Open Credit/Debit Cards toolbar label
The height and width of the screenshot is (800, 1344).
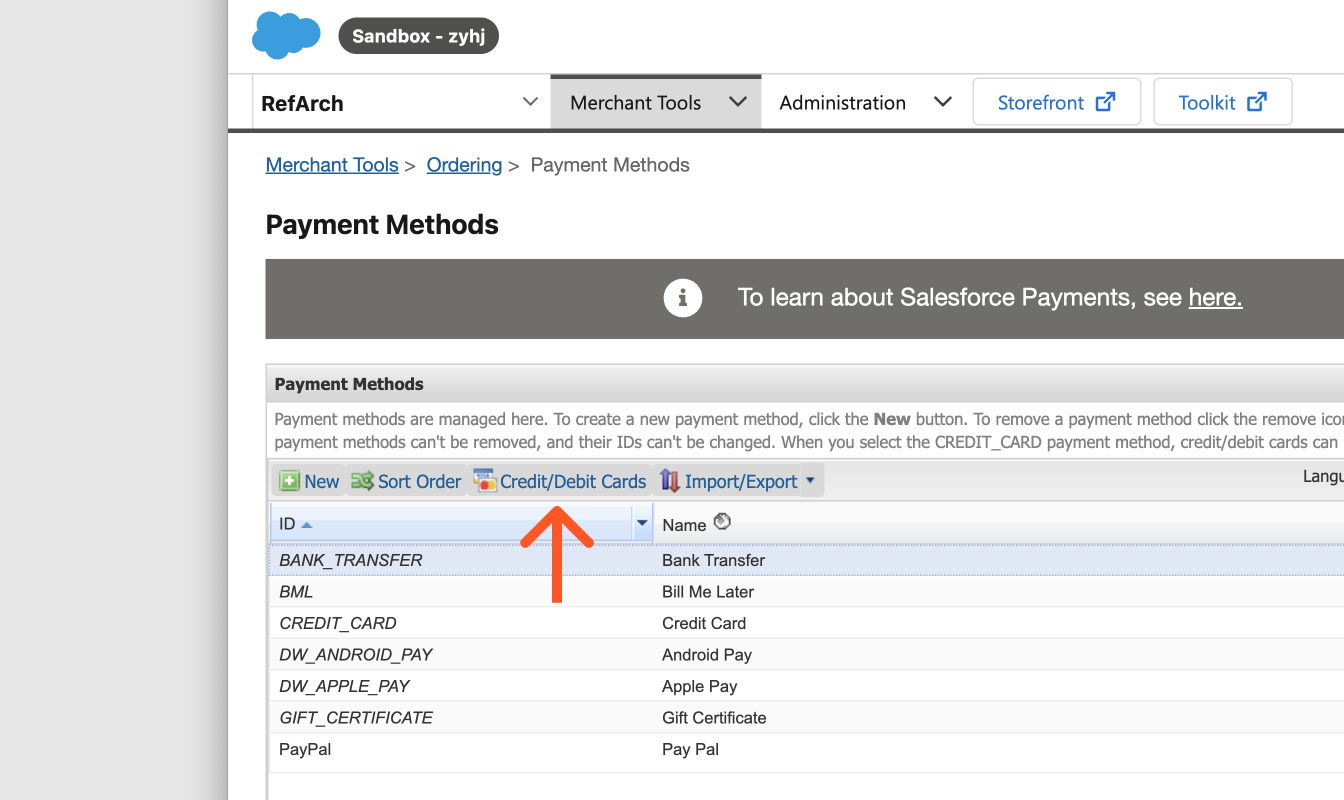573,482
